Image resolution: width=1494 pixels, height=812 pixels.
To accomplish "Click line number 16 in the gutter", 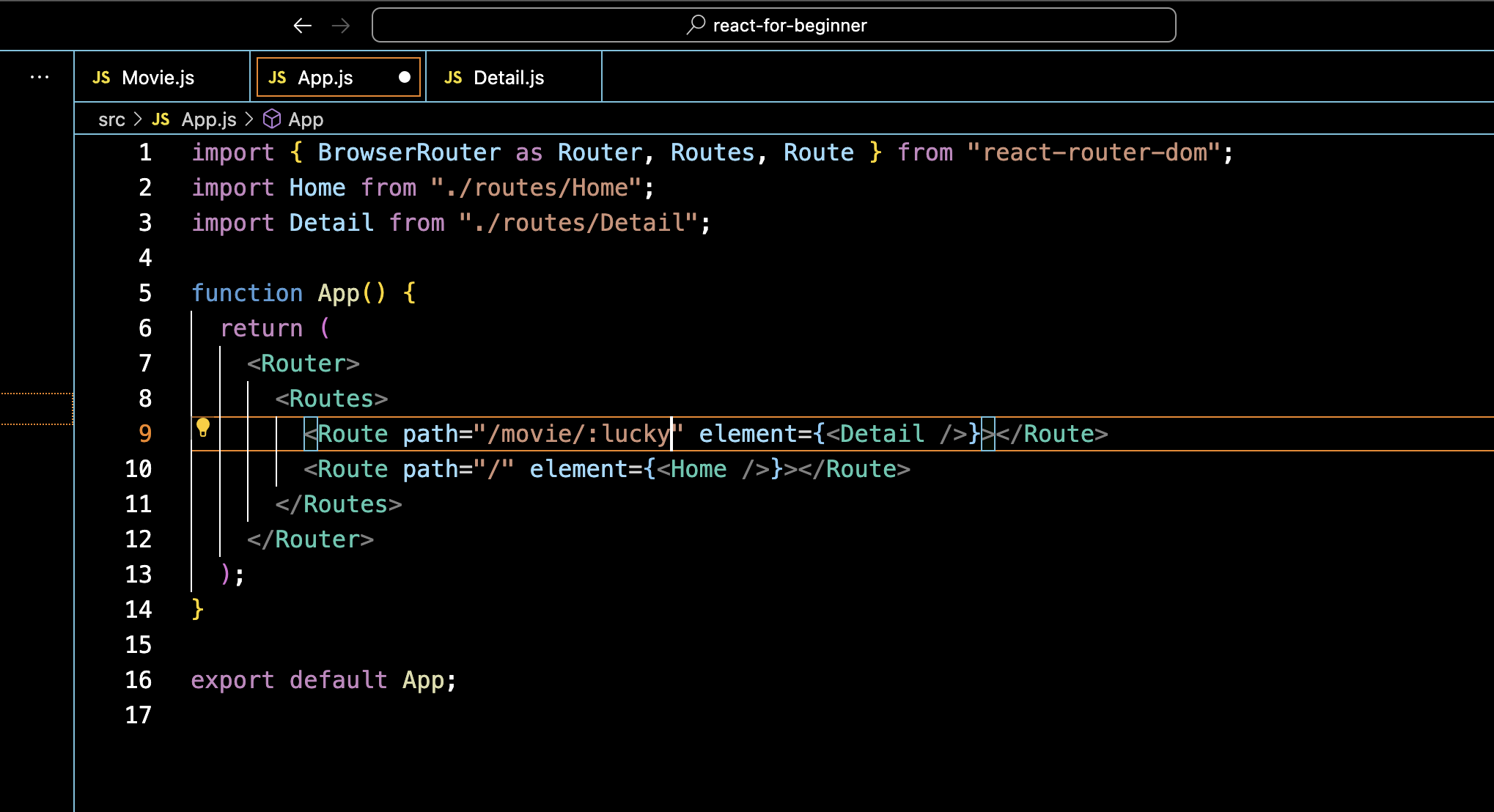I will tap(138, 680).
